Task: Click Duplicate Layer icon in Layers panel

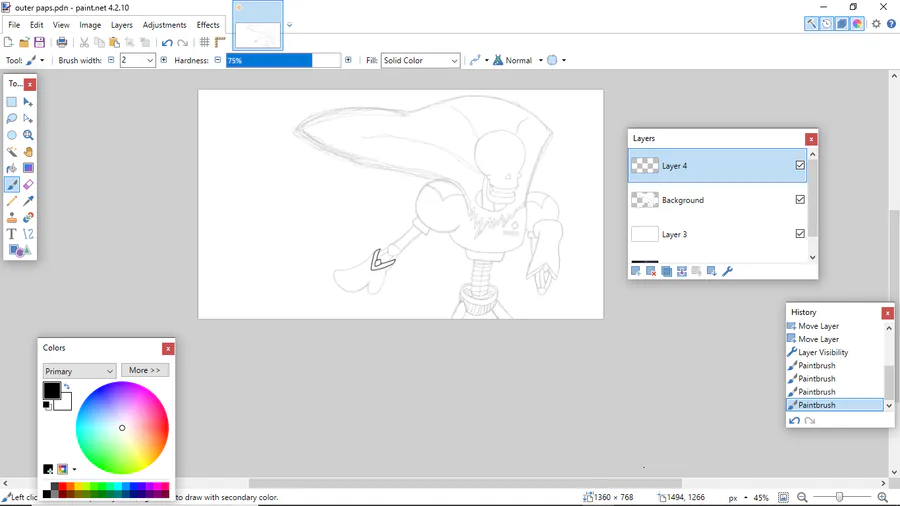Action: (x=666, y=271)
